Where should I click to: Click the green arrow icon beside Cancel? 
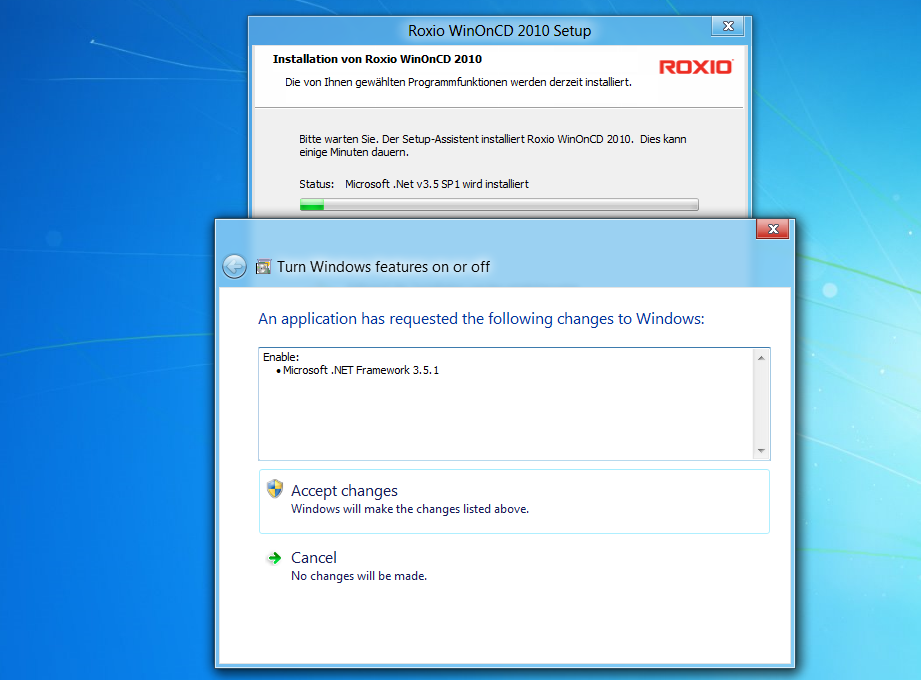click(274, 557)
